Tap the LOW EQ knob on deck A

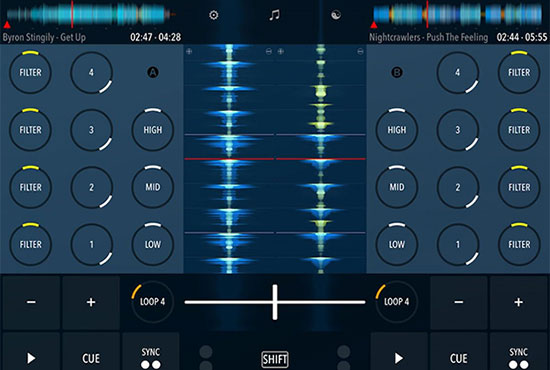coord(153,244)
